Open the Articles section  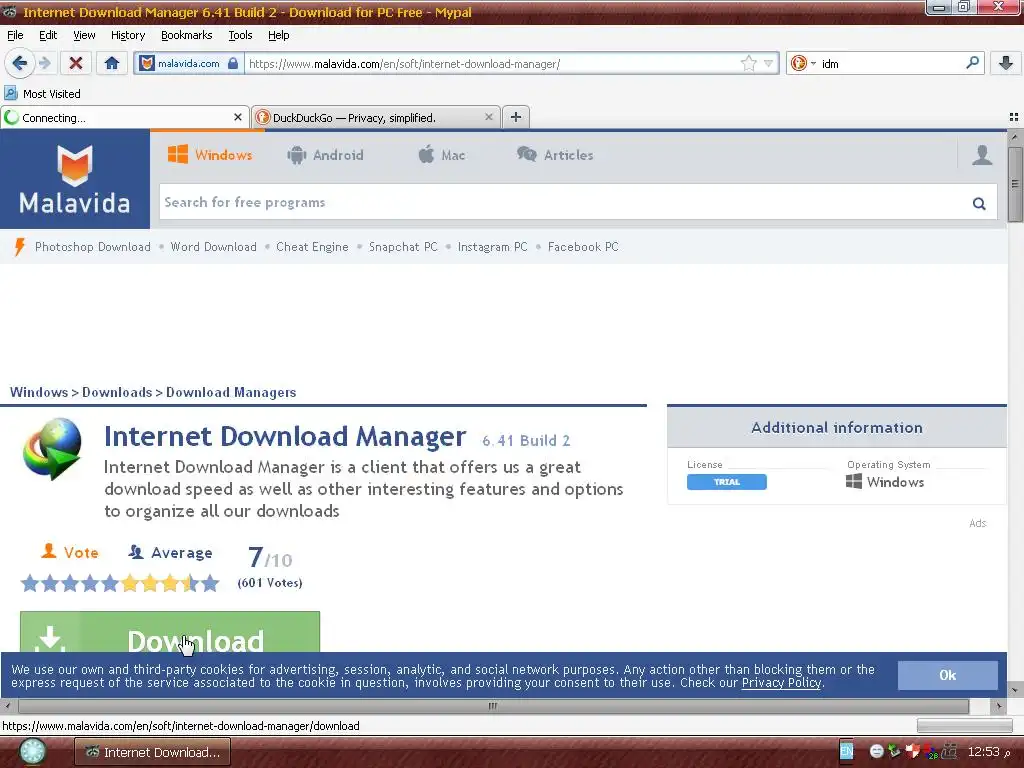coord(555,155)
